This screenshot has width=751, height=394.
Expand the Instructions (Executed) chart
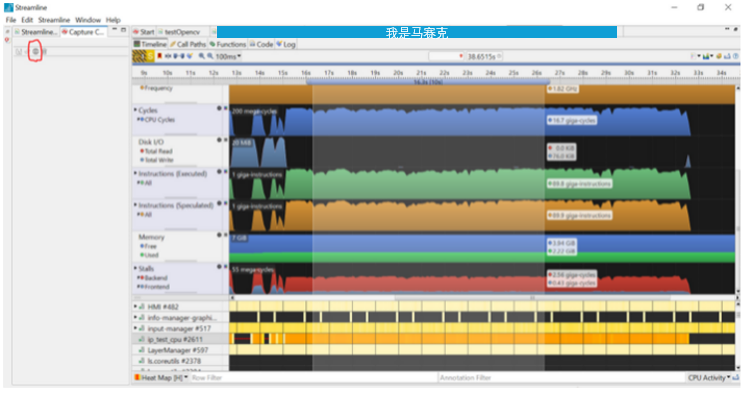(136, 174)
